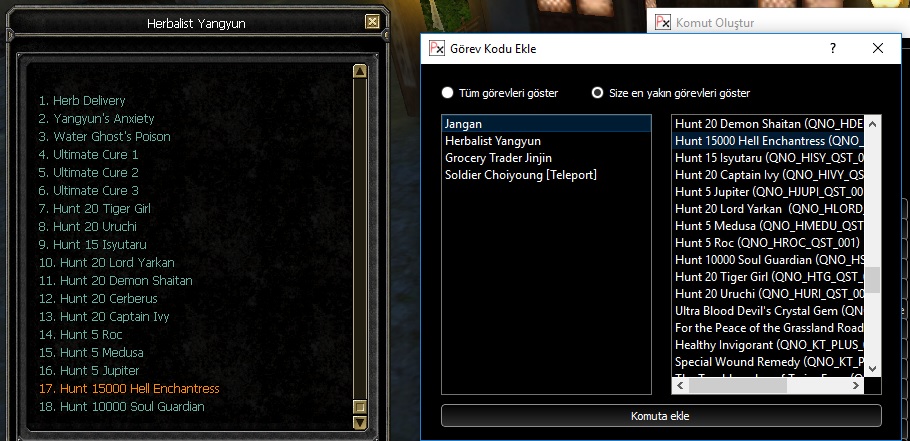
Task: Click the 'Komuta ekle' button
Action: [x=661, y=416]
